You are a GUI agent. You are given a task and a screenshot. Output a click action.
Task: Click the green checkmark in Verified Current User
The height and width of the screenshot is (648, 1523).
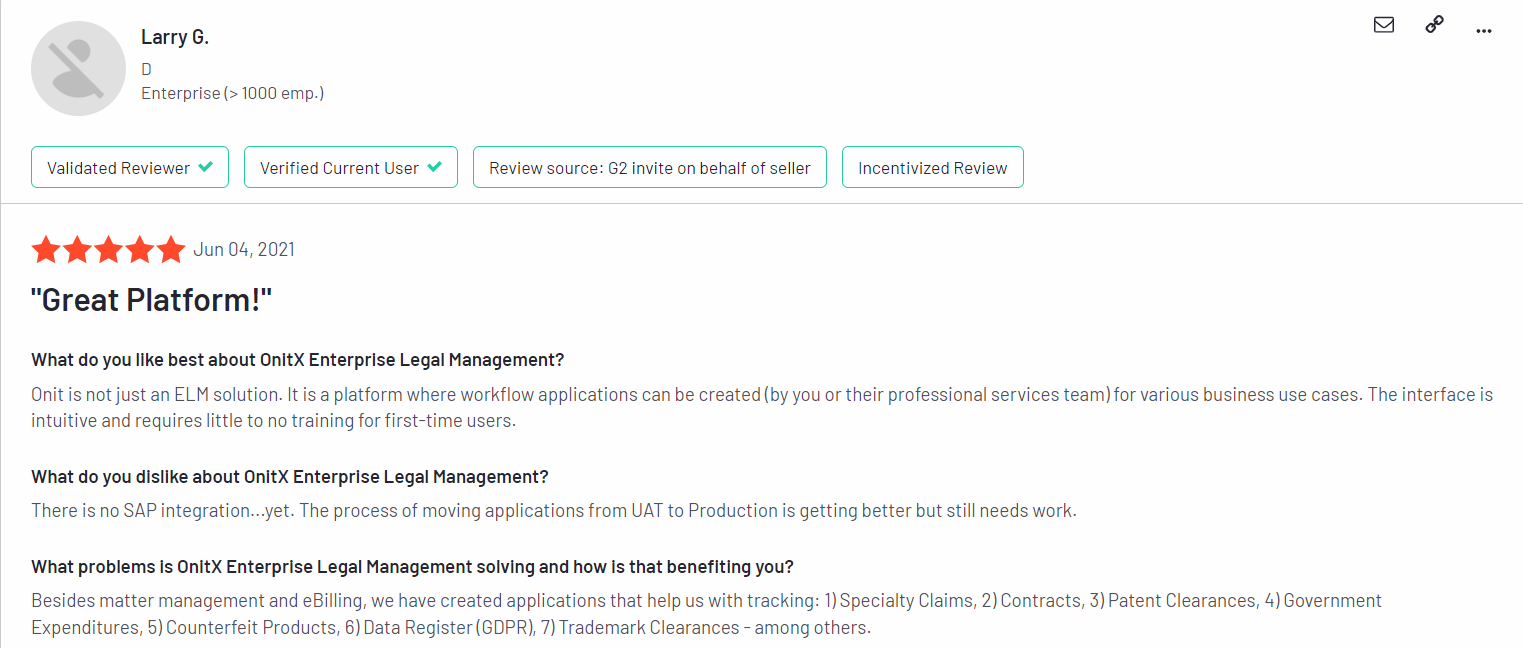[435, 167]
